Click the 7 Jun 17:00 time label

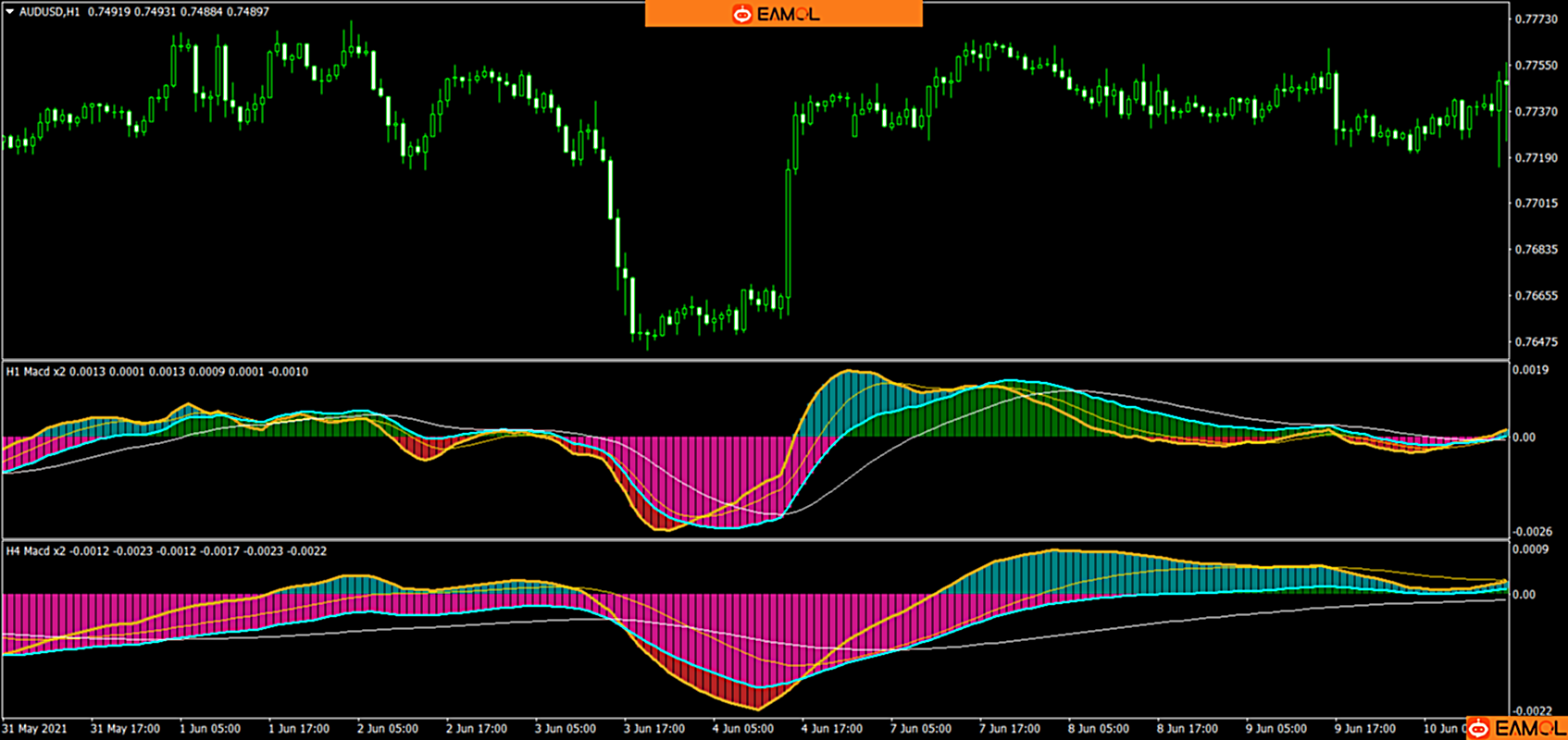tap(1010, 729)
